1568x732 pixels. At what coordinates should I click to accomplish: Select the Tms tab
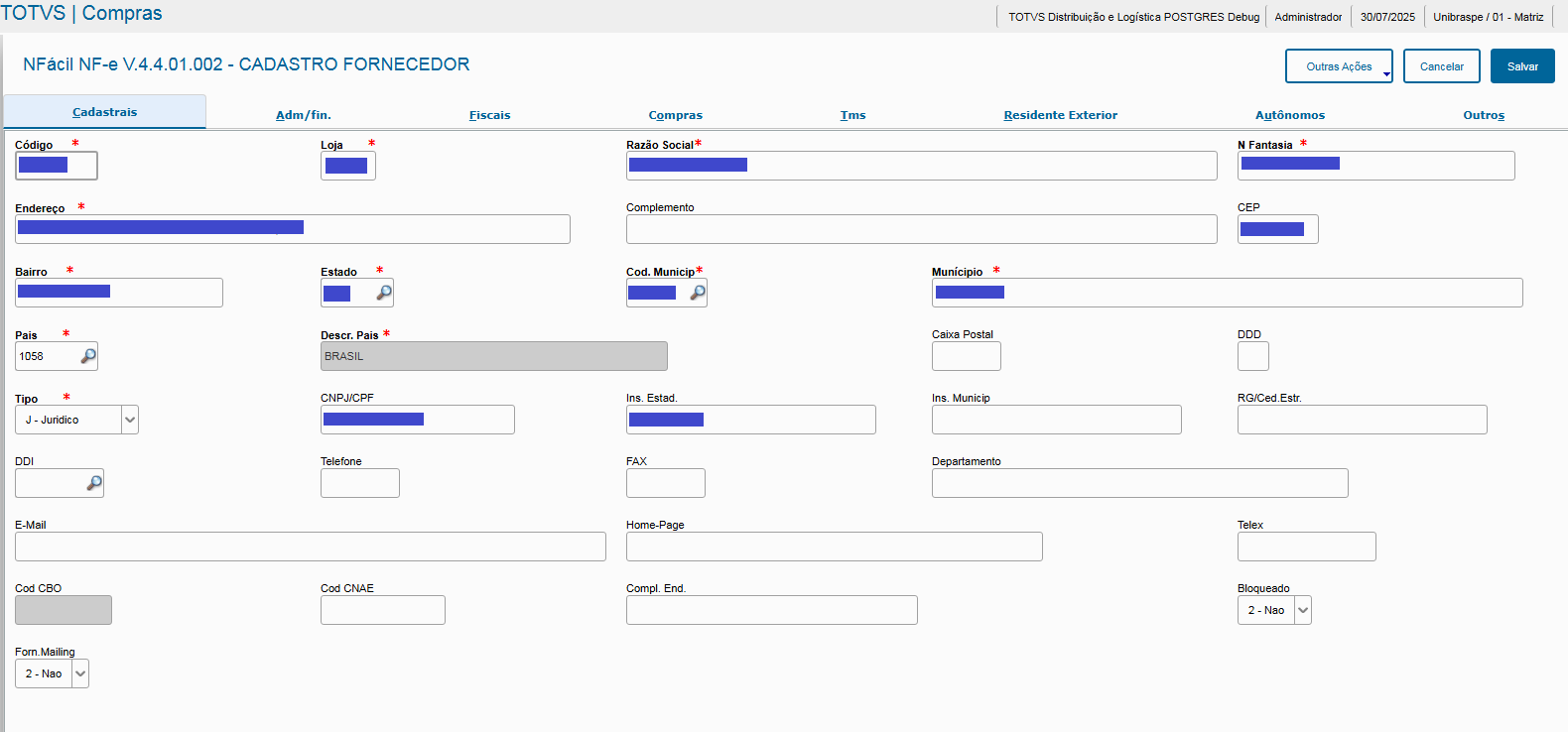[x=853, y=115]
